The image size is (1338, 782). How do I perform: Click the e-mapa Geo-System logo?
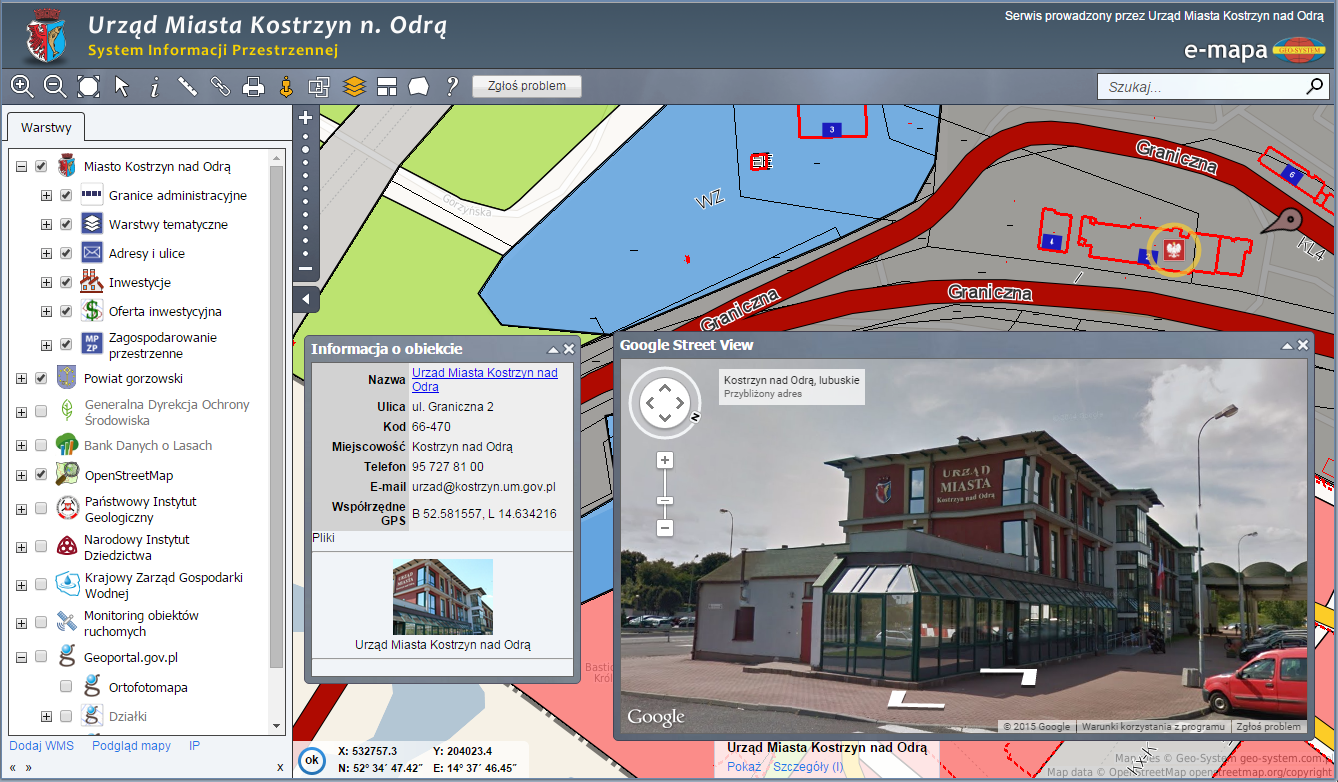1255,50
